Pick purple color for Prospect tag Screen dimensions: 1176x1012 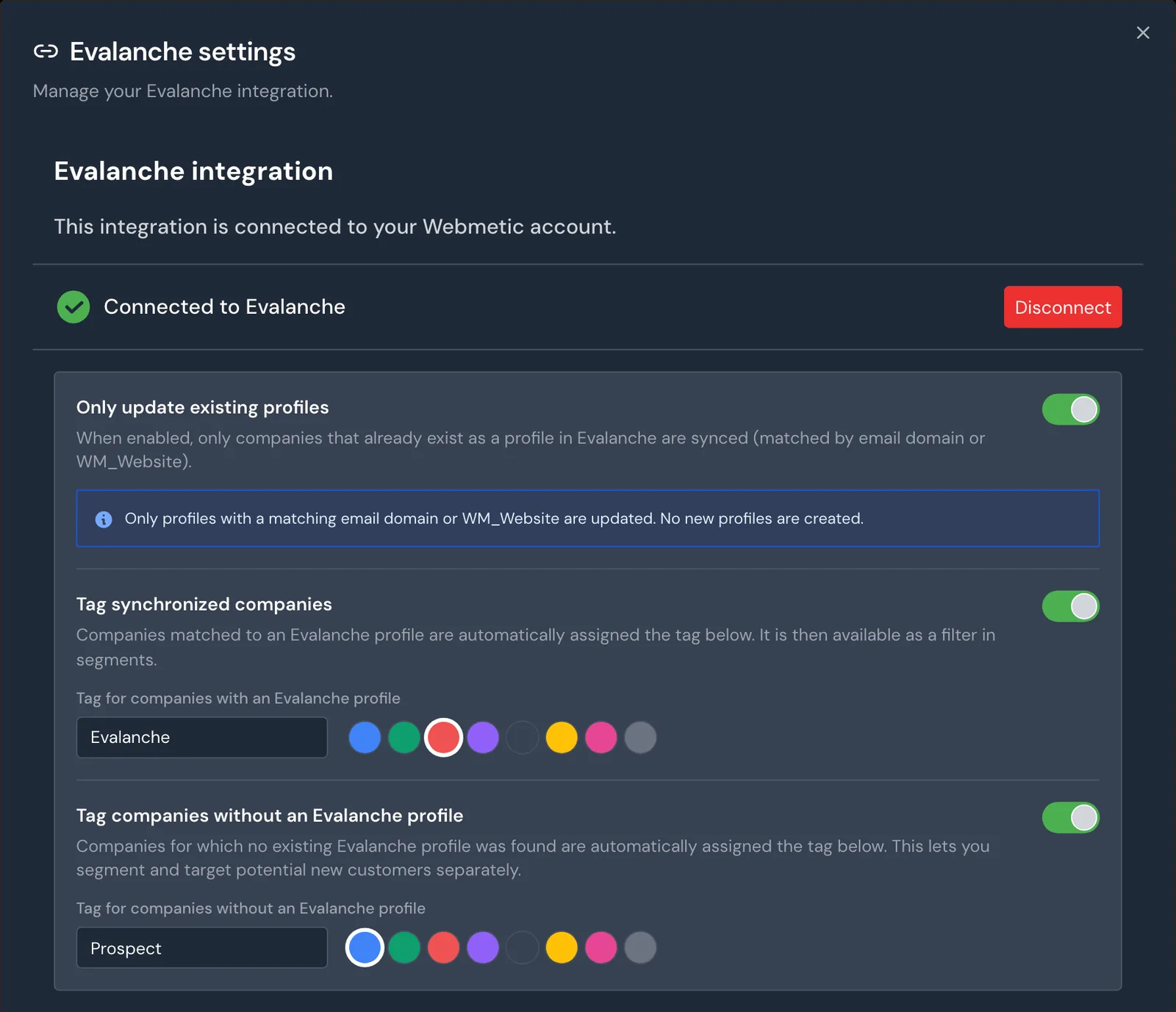click(x=483, y=947)
